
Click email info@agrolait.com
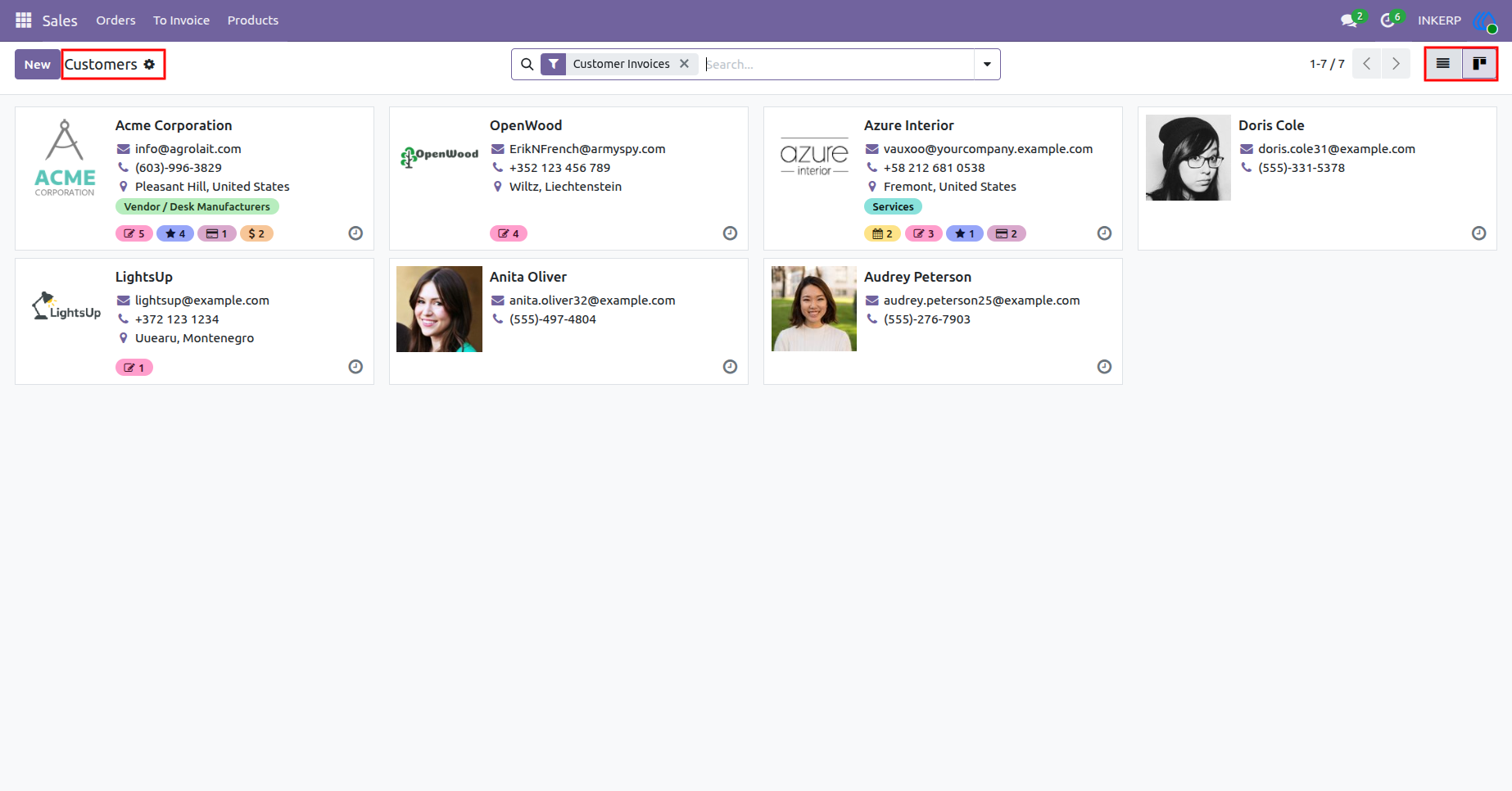[x=188, y=148]
